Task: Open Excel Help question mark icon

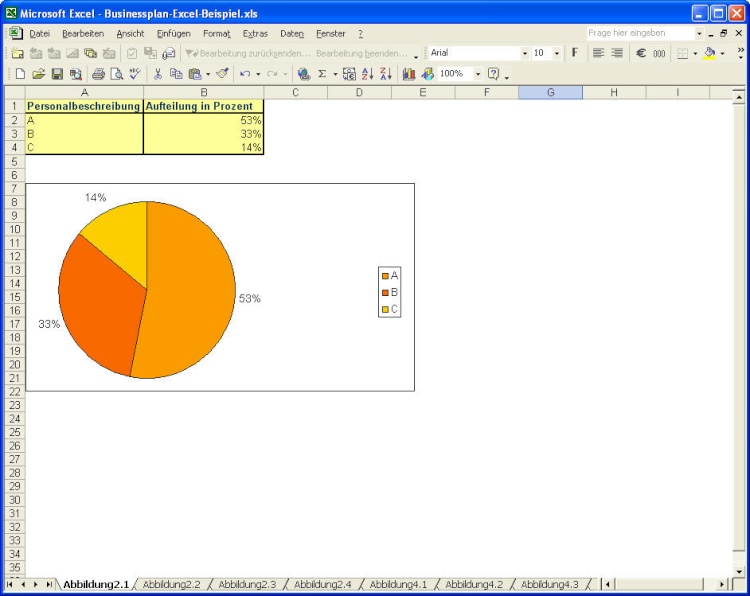Action: click(x=493, y=74)
